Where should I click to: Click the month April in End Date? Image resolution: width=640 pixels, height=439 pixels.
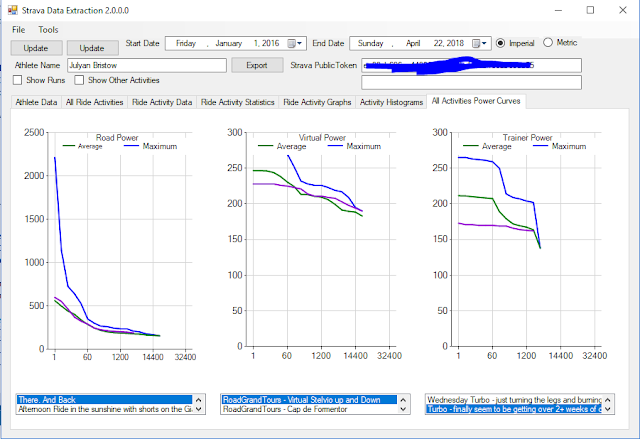point(413,43)
